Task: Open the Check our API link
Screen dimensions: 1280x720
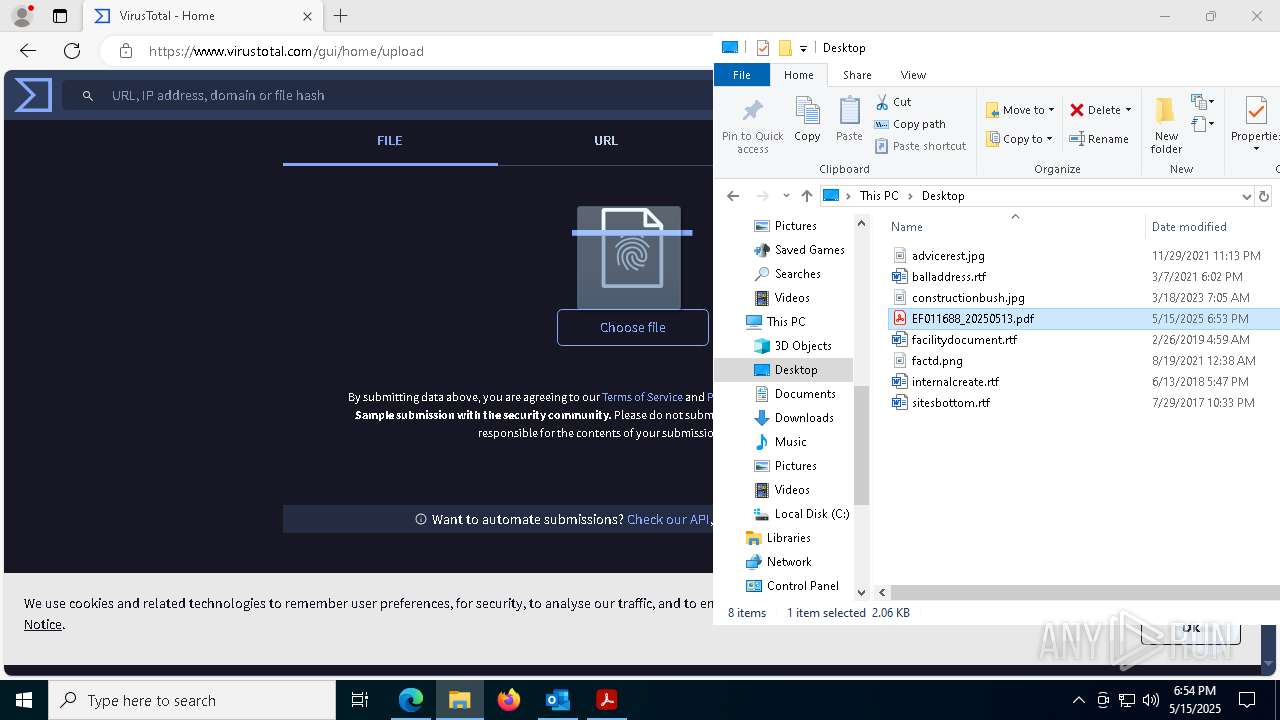Action: (x=668, y=519)
